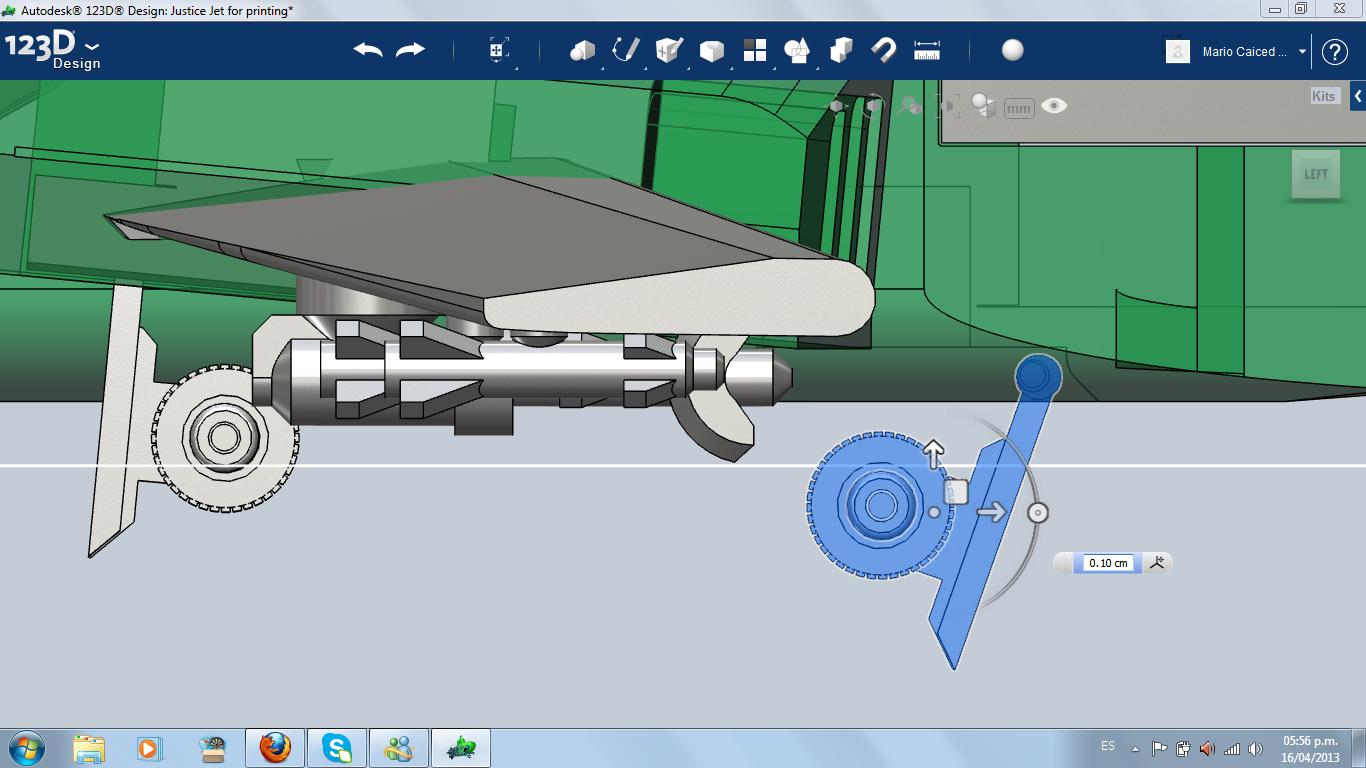This screenshot has height=768, width=1366.
Task: Open the Material sphere tool
Action: click(x=1013, y=50)
